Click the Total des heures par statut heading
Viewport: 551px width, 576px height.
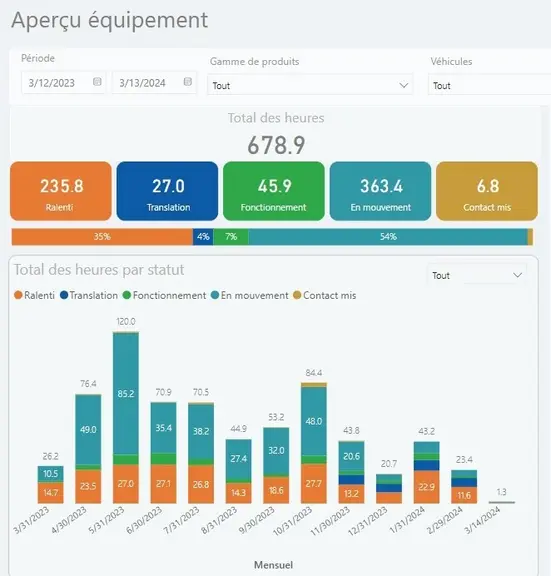(99, 270)
